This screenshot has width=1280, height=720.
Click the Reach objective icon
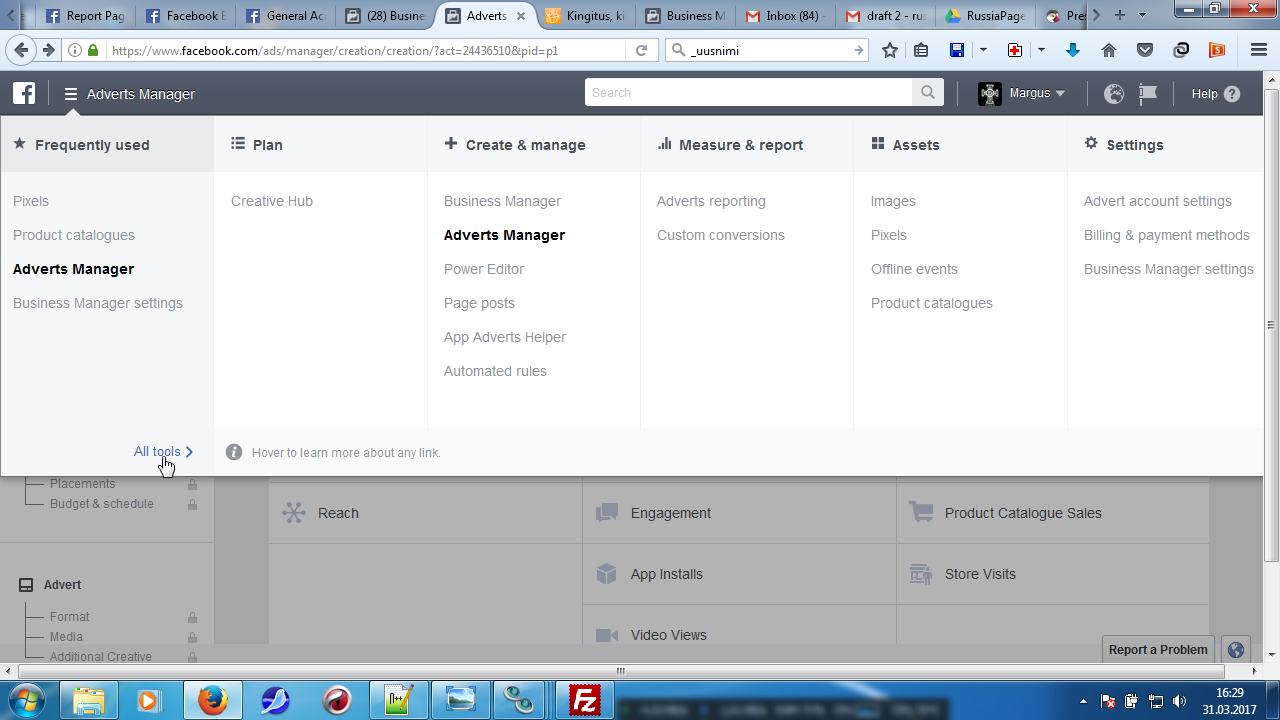click(293, 513)
